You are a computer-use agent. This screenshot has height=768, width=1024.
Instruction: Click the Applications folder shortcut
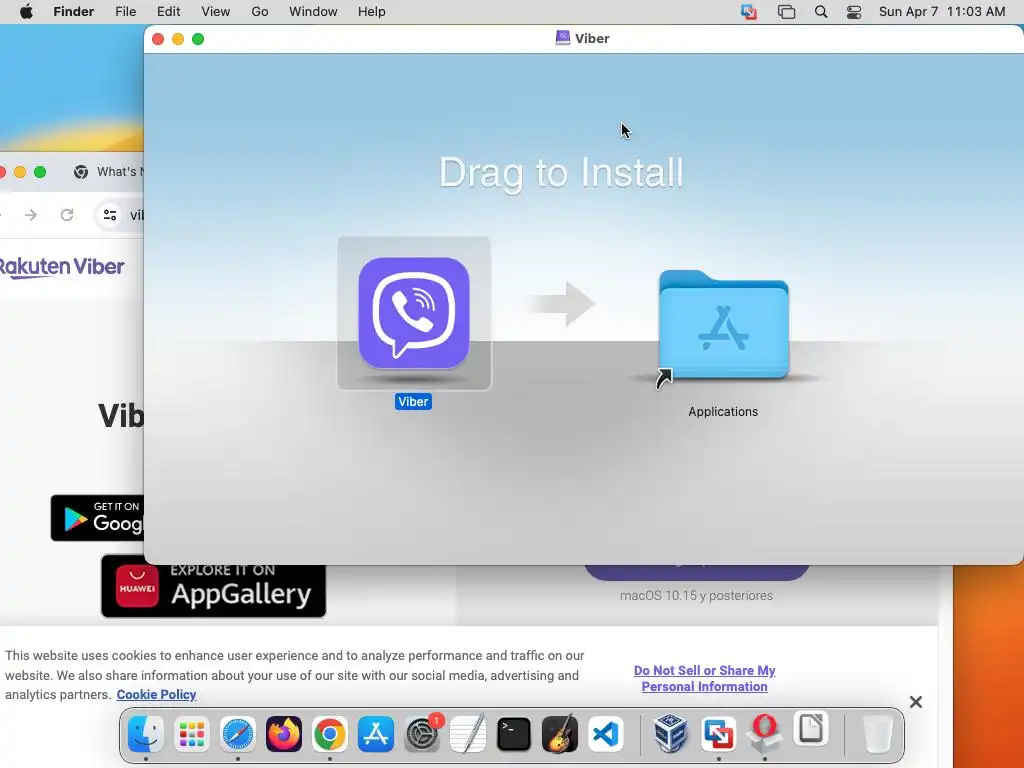(723, 325)
